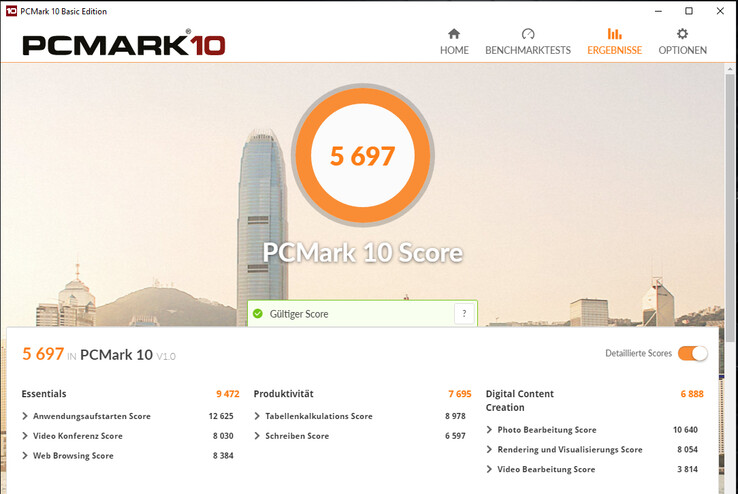The width and height of the screenshot is (738, 494).
Task: Click the green valid score checkmark
Action: pyautogui.click(x=257, y=314)
